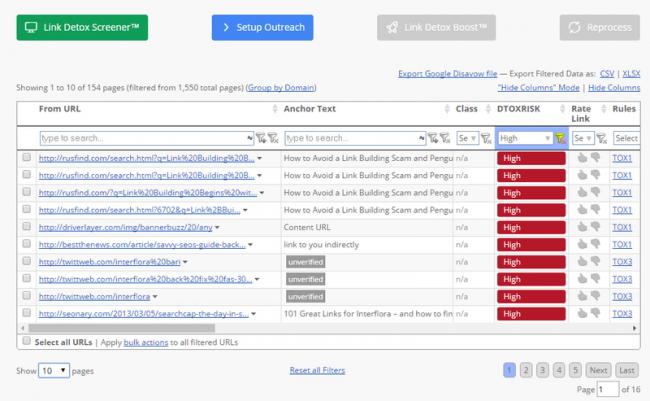
Task: Click filter icon beside From URL search
Action: pos(261,138)
